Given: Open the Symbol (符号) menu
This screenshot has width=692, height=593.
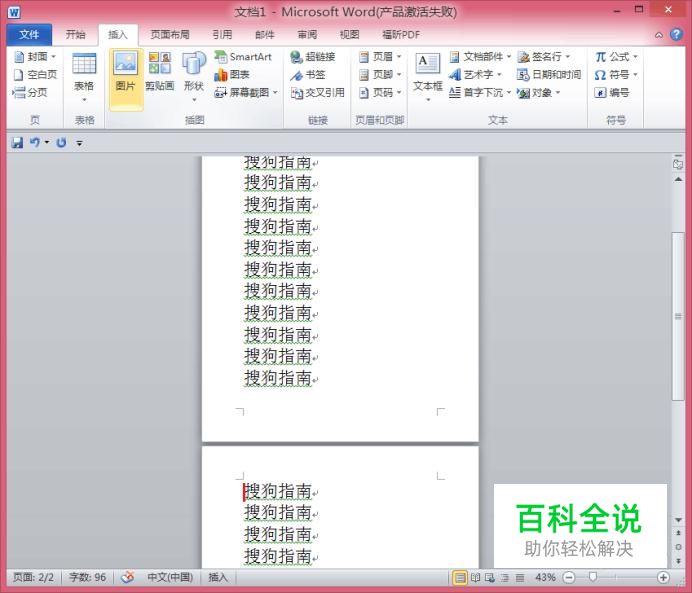Looking at the screenshot, I should tap(616, 75).
